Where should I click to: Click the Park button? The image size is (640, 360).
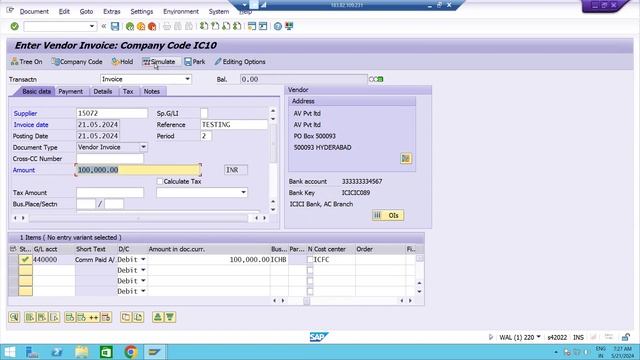[195, 62]
